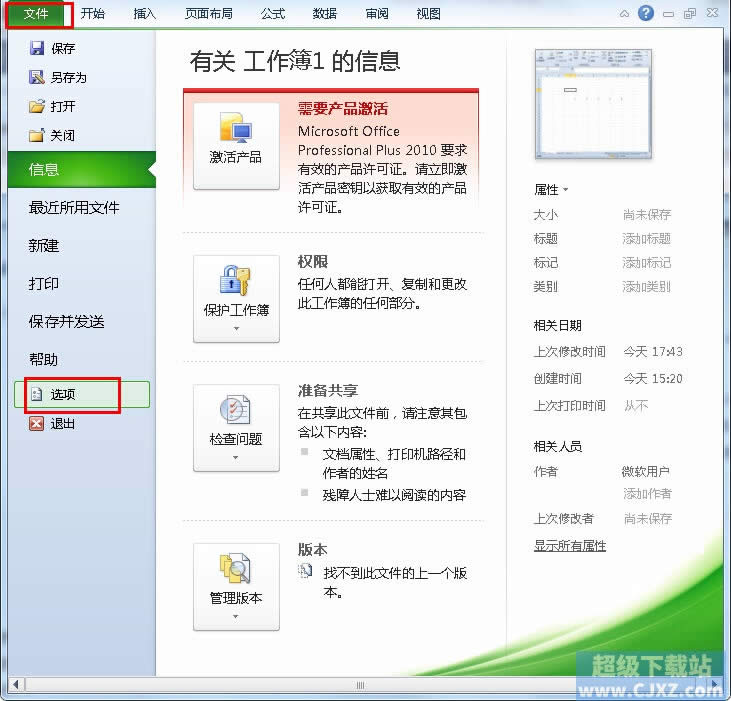Click the Help question mark icon
This screenshot has height=701, width=731.
[646, 13]
